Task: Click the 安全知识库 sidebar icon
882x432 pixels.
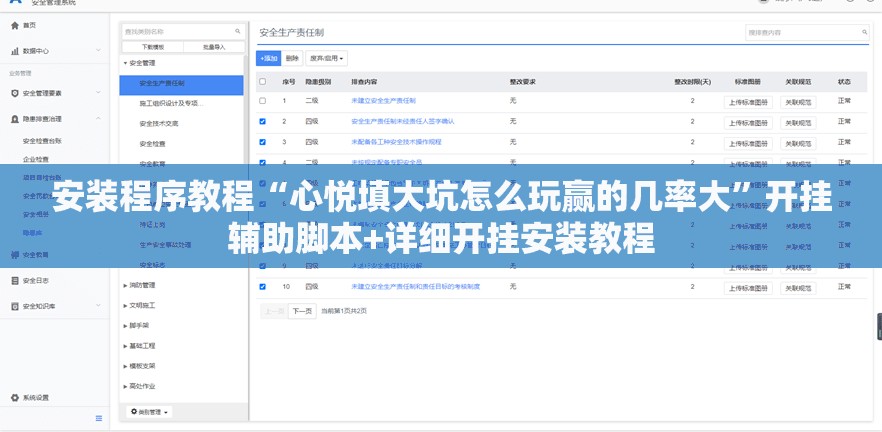Action: (x=15, y=306)
